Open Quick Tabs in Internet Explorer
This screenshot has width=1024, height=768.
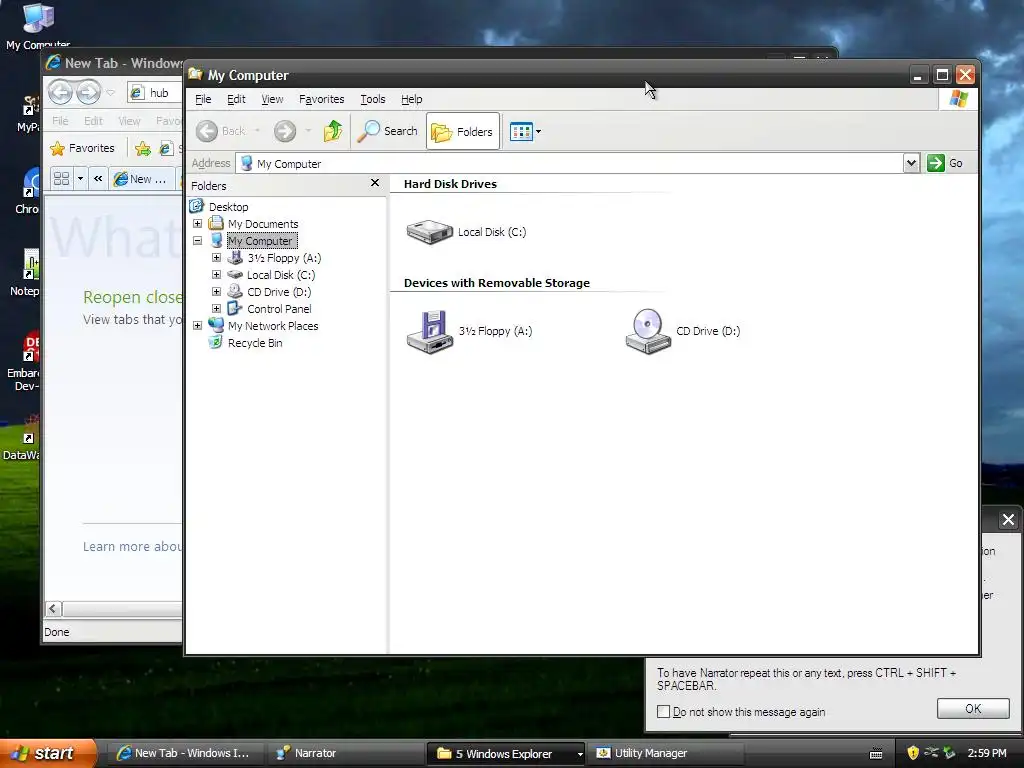pos(61,178)
